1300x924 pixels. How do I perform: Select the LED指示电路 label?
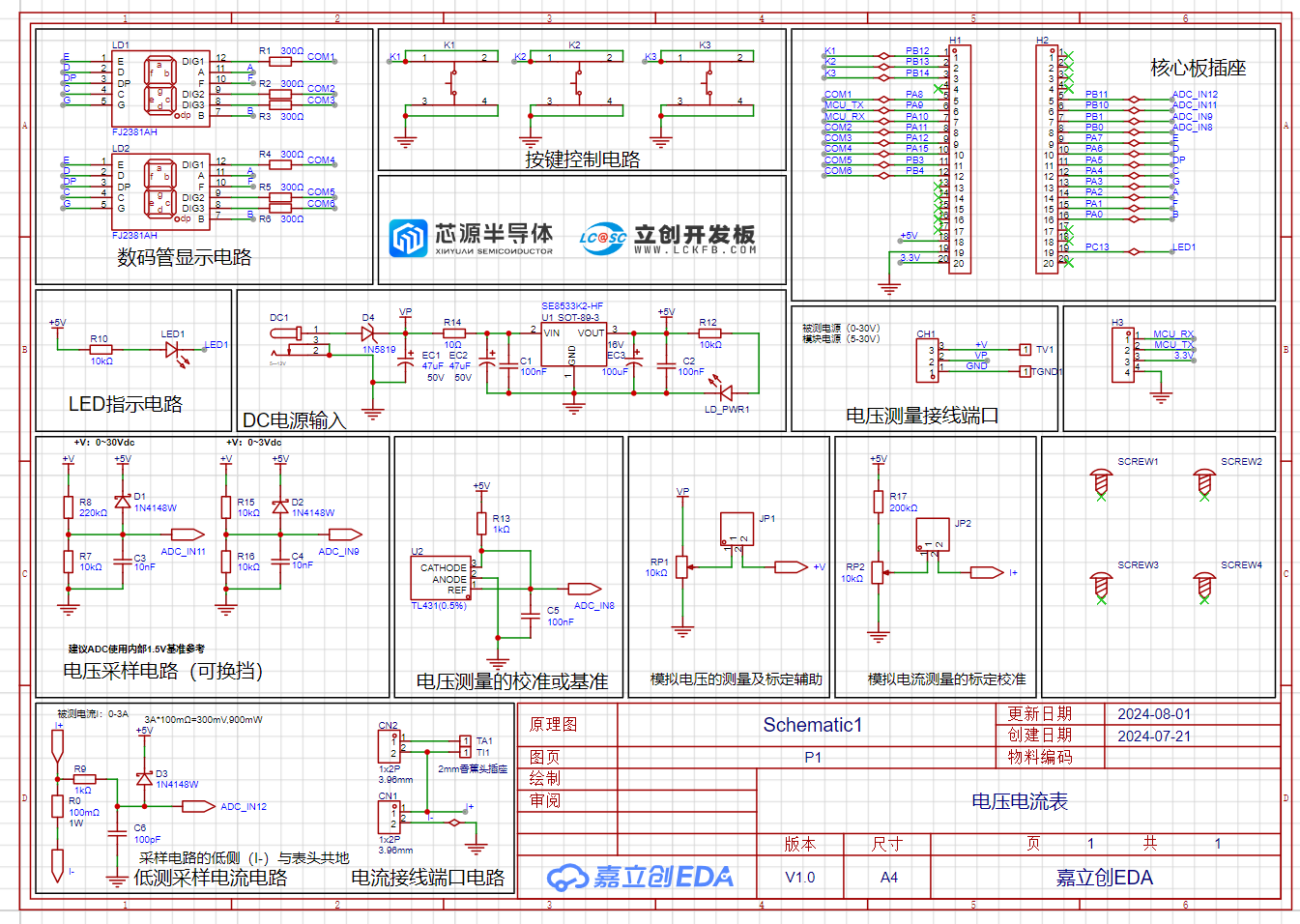click(x=126, y=404)
